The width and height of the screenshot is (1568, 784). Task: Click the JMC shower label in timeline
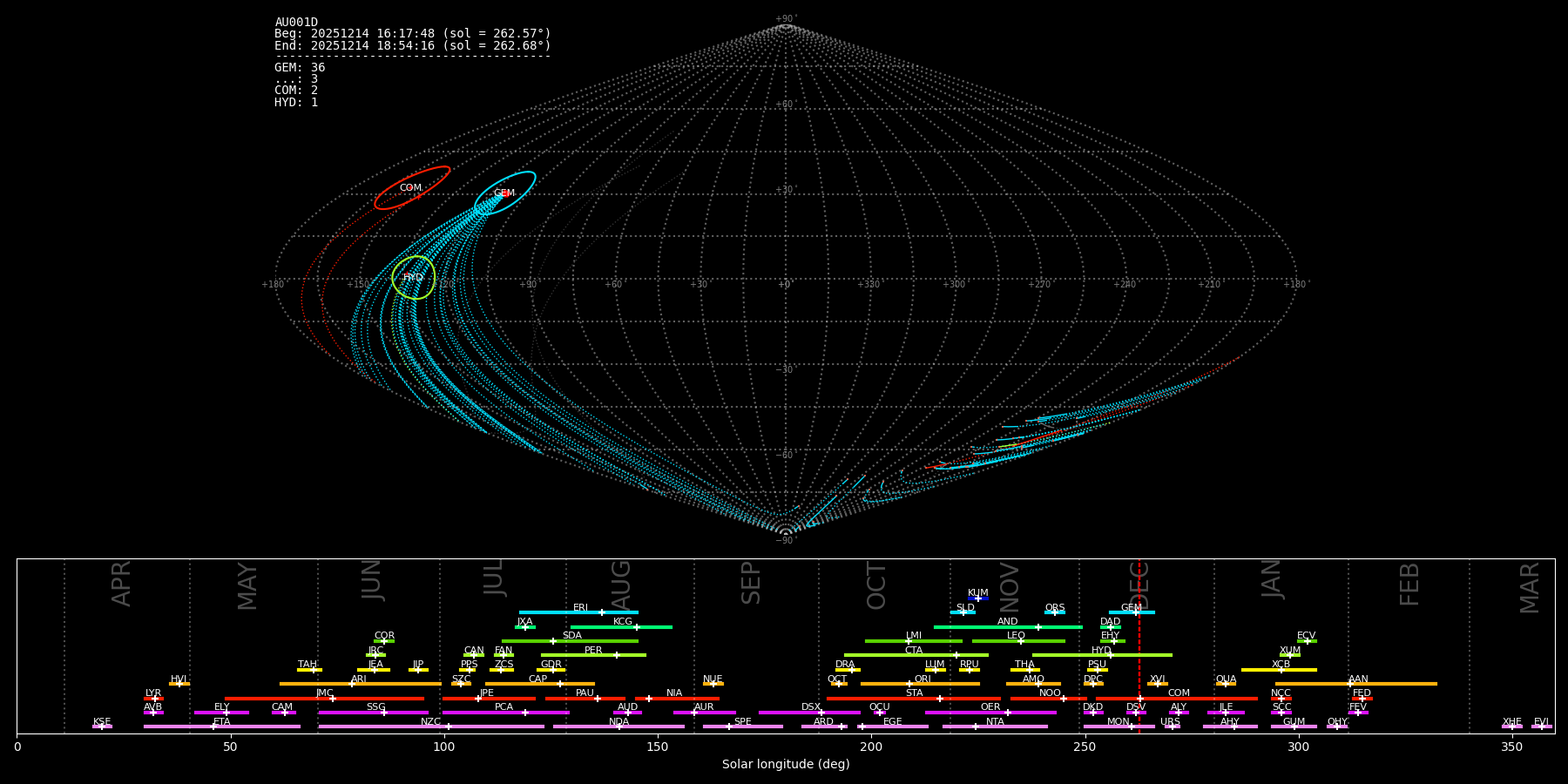pyautogui.click(x=324, y=693)
